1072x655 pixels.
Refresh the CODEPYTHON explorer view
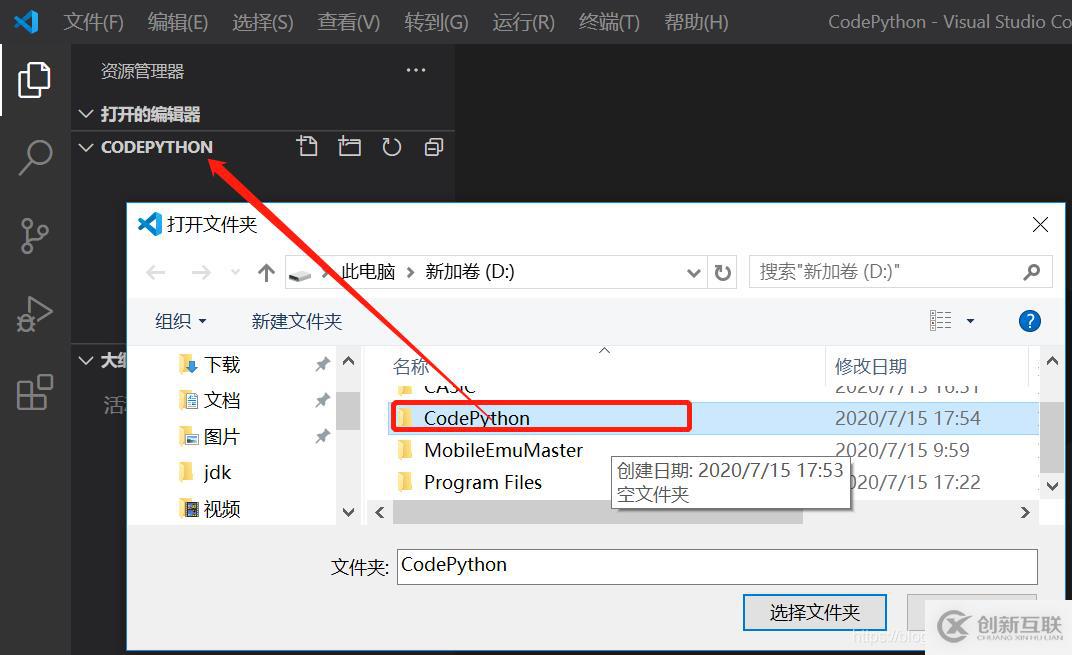click(x=391, y=146)
